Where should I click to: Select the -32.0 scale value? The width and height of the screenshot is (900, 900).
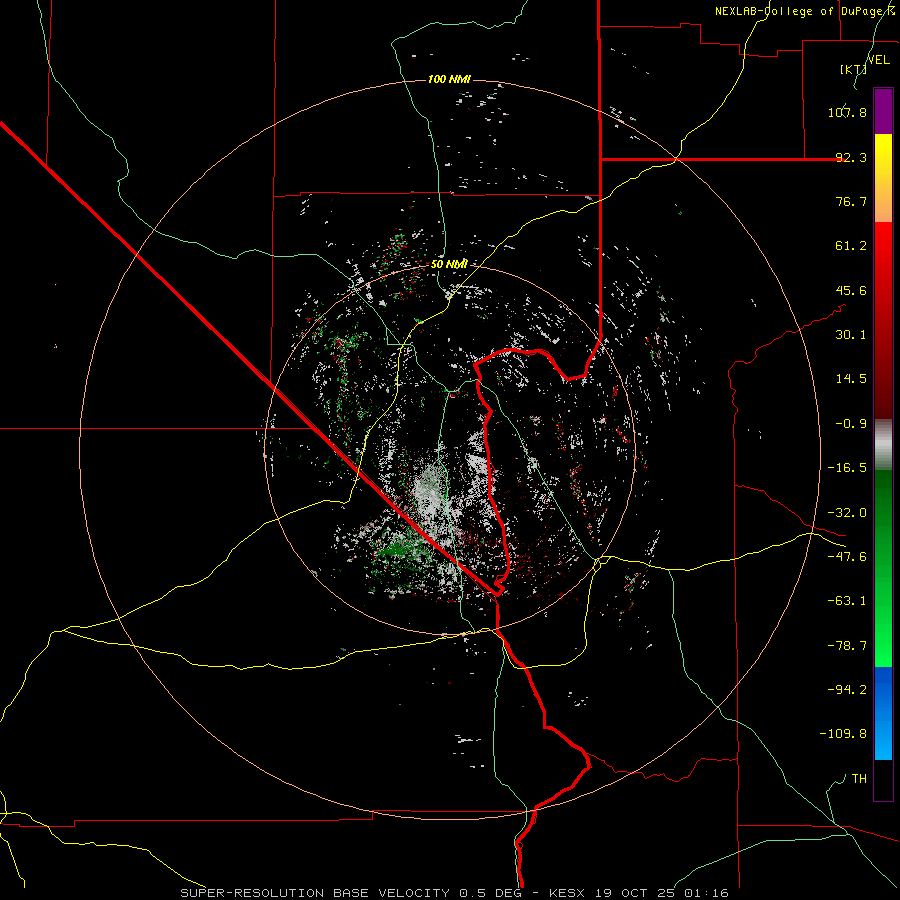click(x=847, y=513)
